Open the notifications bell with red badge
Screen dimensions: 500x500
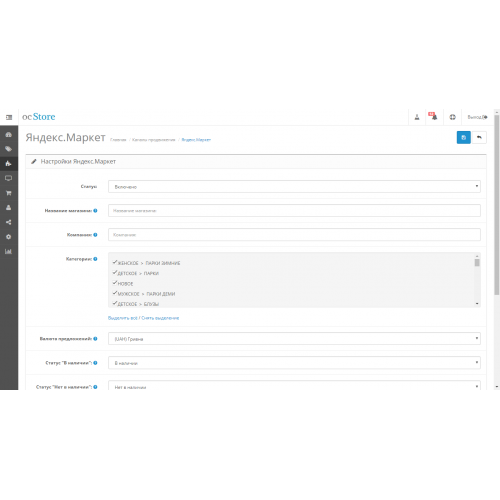434,117
